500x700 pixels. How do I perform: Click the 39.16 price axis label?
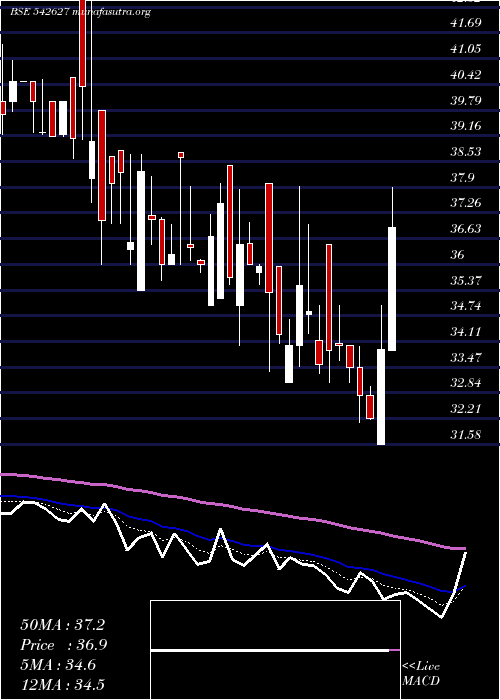coord(466,126)
